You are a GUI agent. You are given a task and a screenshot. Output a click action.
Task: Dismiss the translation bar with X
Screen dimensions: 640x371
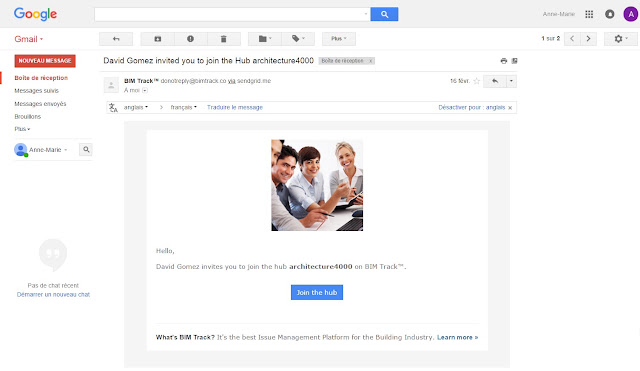pyautogui.click(x=510, y=108)
